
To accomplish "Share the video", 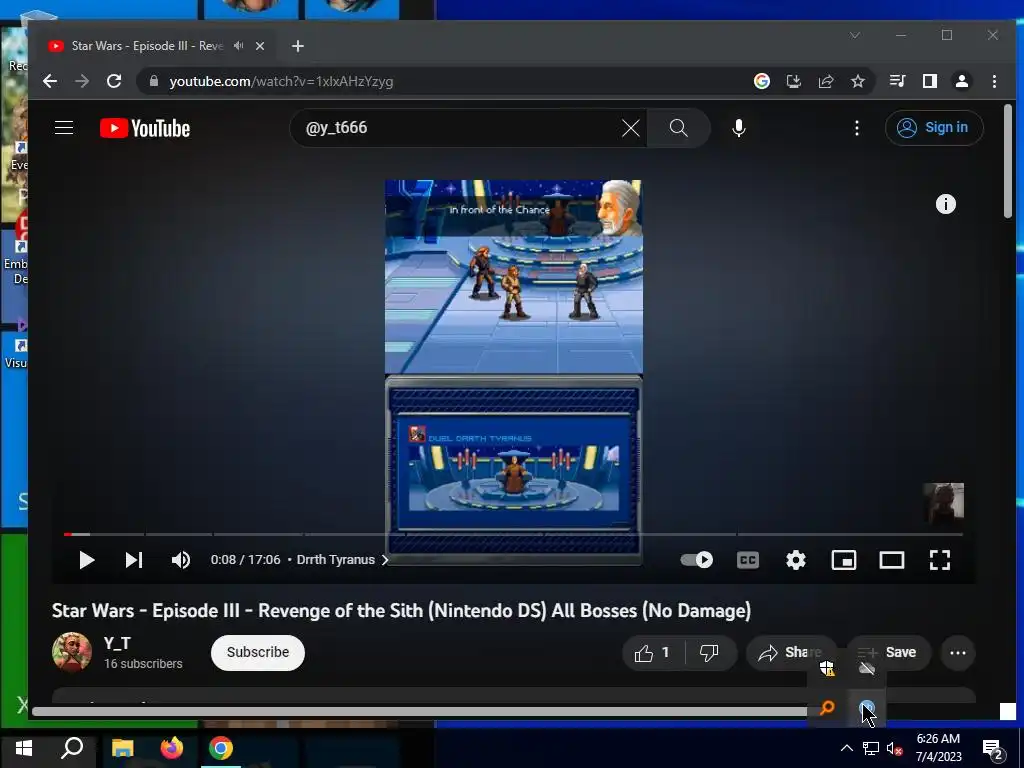I will [789, 652].
